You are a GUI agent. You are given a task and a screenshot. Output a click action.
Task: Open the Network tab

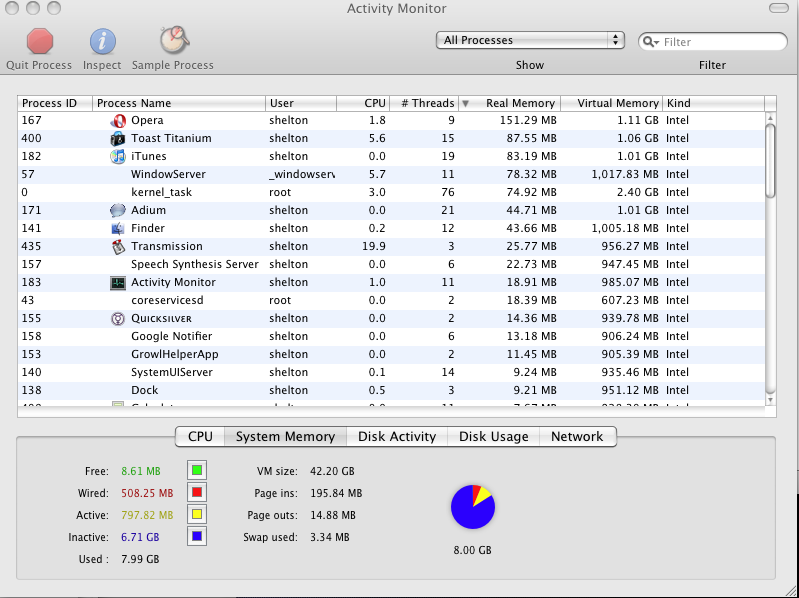point(577,437)
